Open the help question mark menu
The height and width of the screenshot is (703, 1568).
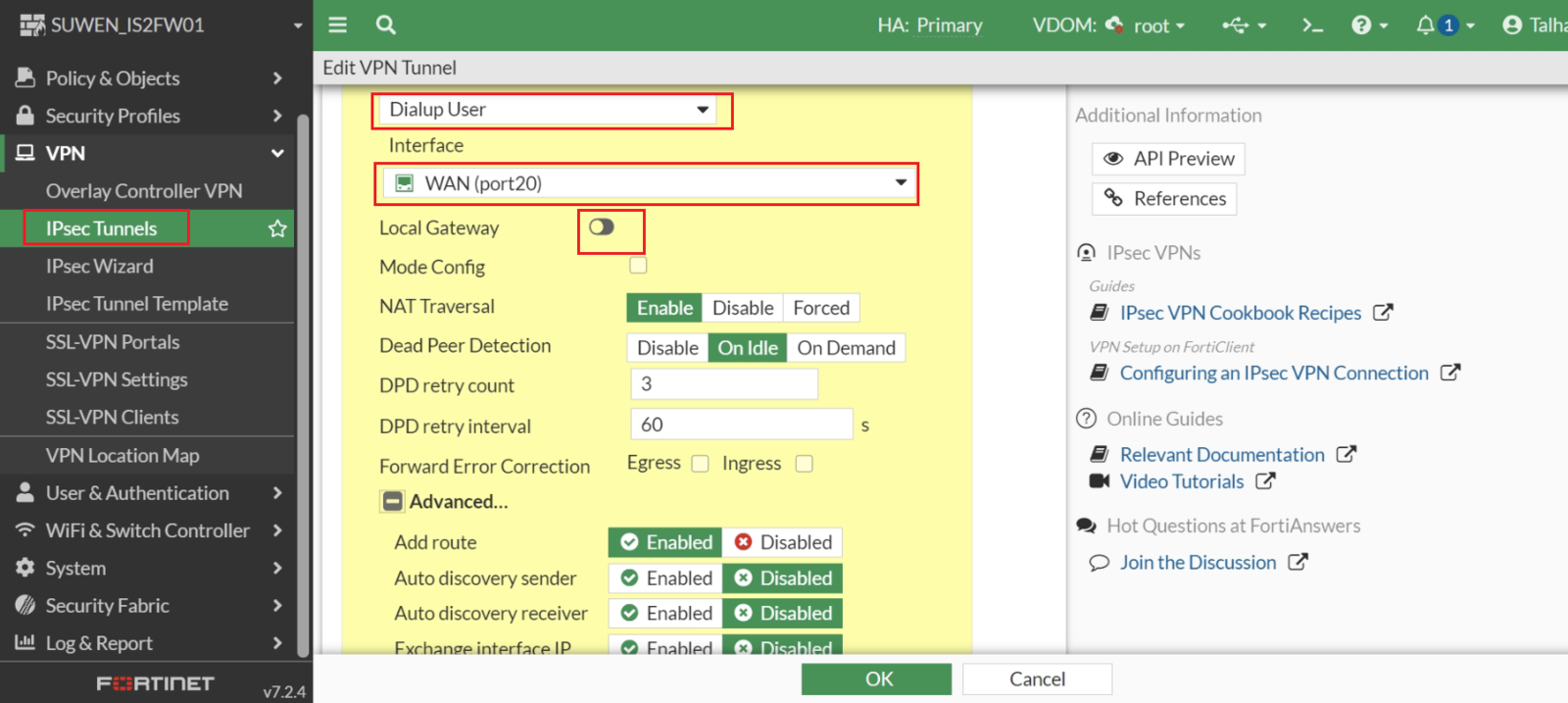pos(1362,25)
